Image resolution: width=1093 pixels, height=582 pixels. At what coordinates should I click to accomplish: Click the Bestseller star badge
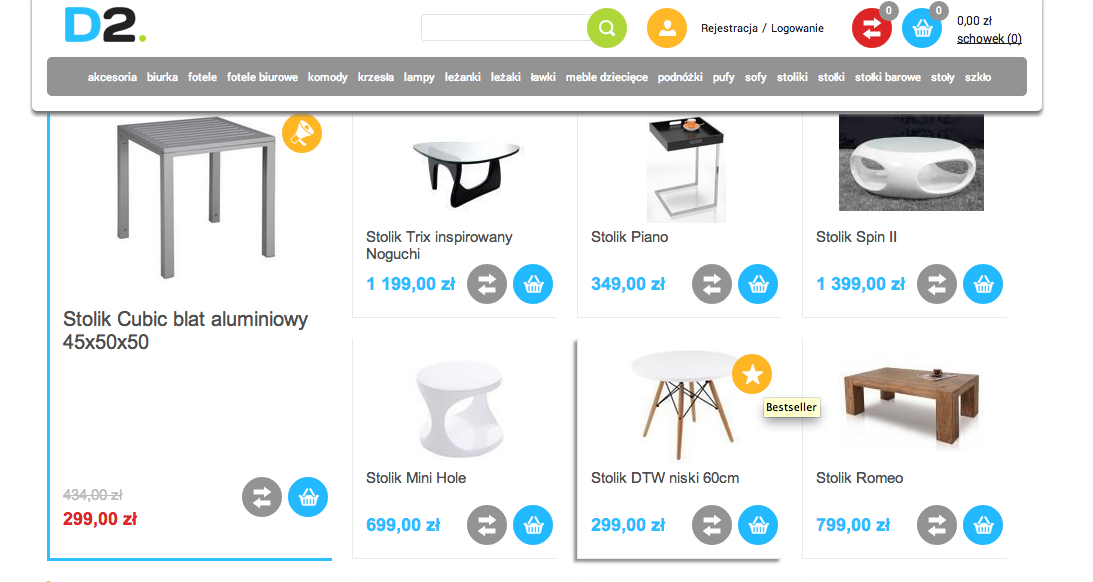coord(752,374)
